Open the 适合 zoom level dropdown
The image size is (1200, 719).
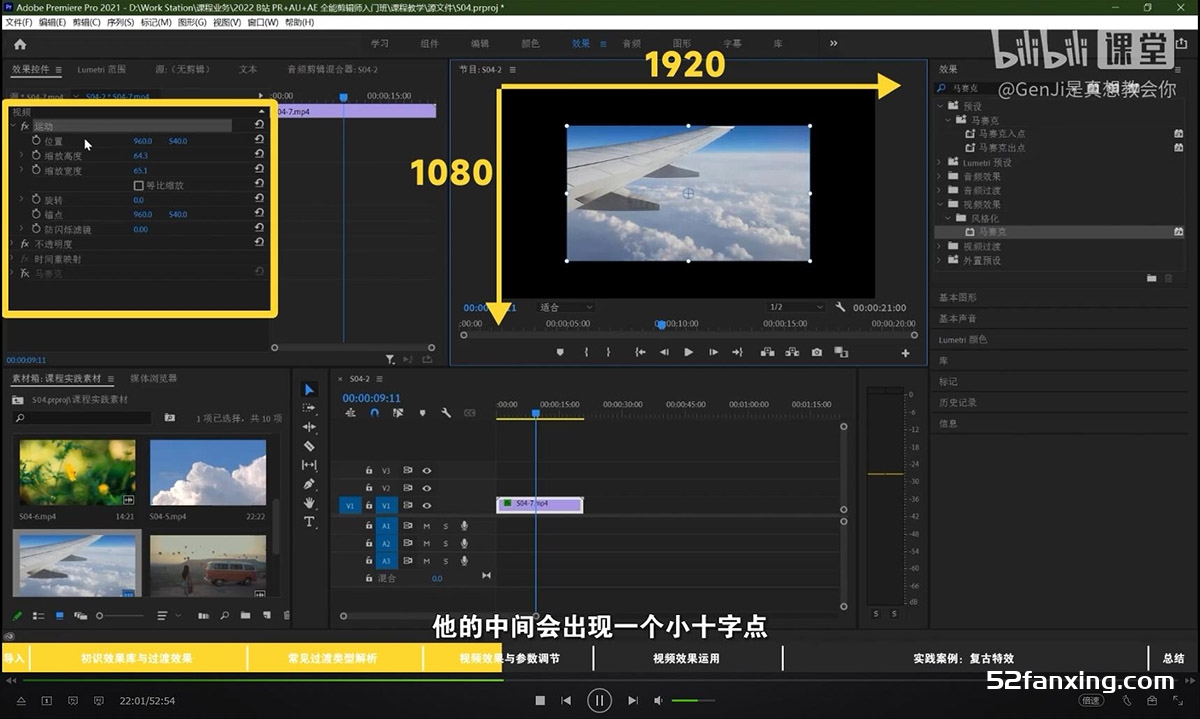coord(566,307)
